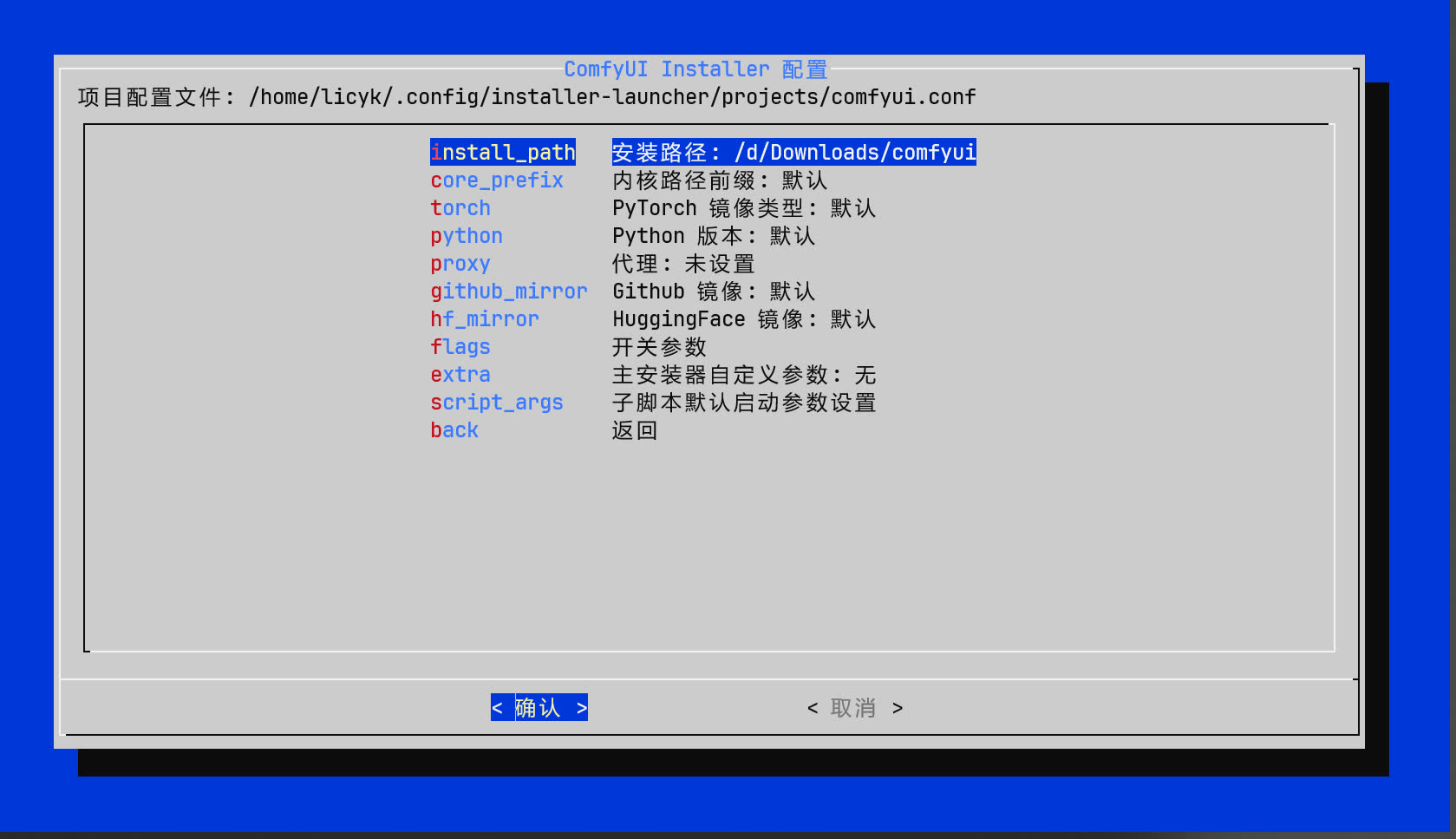Click the 'PyTorch 镜像类型: 默认' description
1456x839 pixels.
(744, 208)
